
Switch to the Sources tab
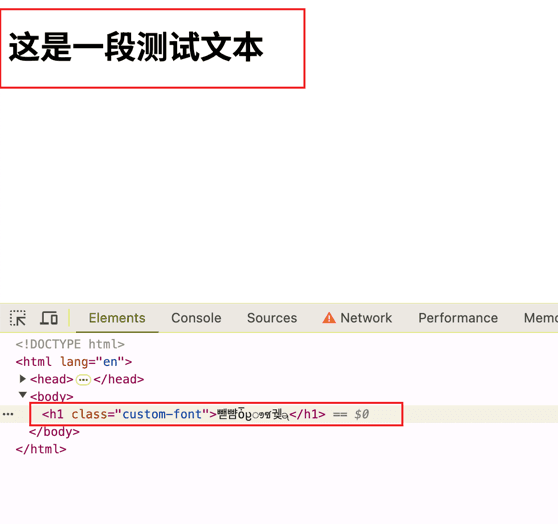click(x=272, y=318)
